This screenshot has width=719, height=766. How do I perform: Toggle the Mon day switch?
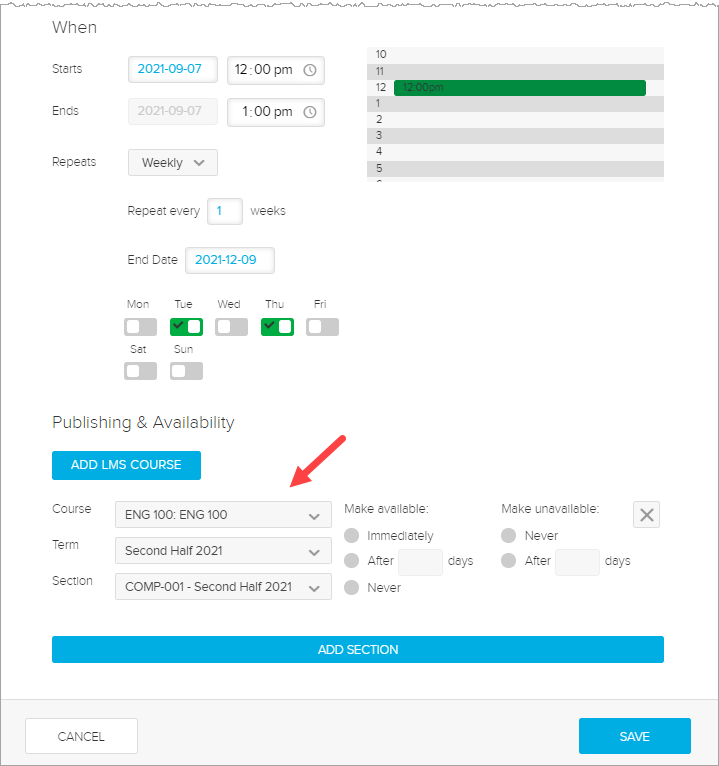coord(140,326)
